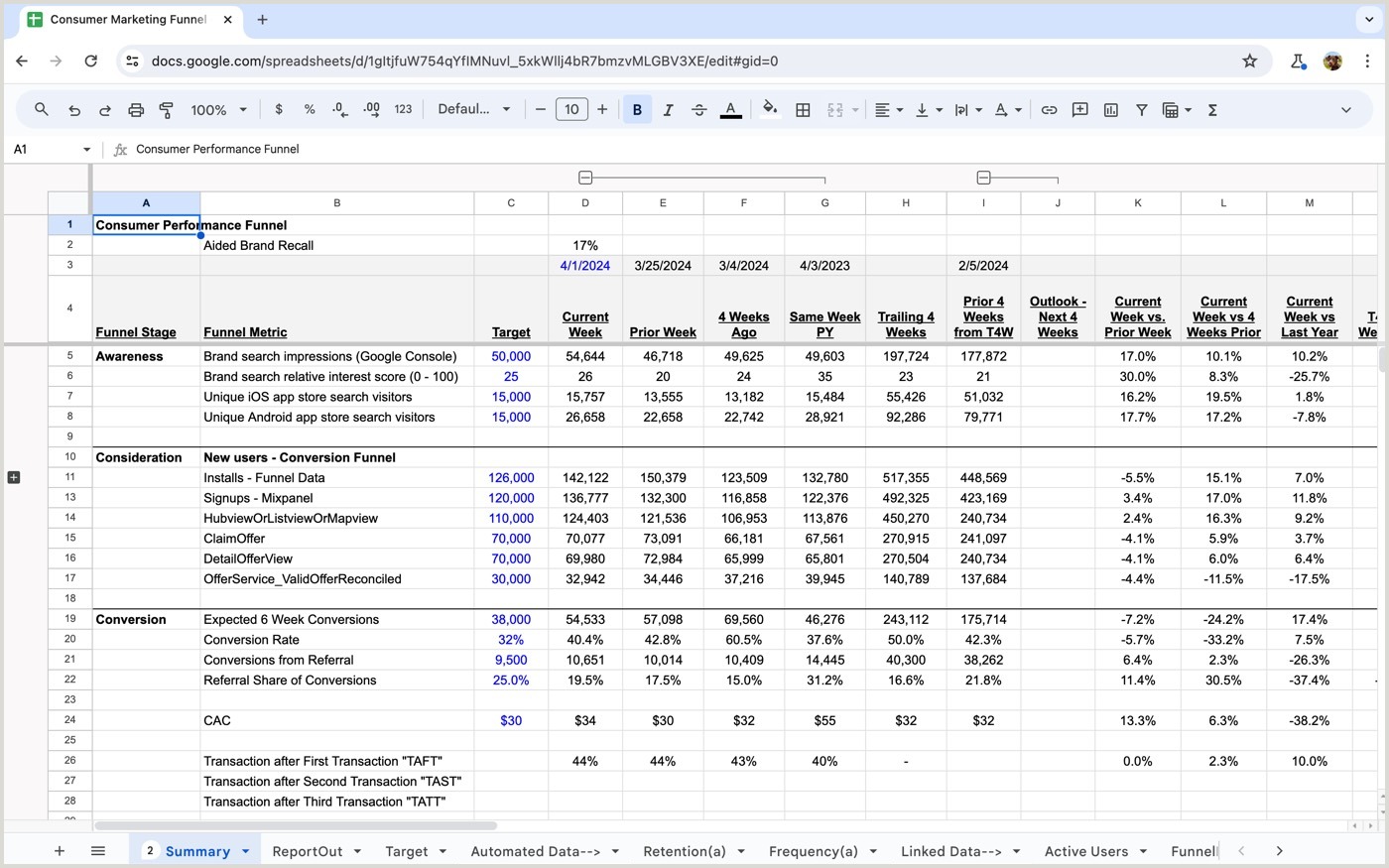Screen dimensions: 1389x868
Task: Open text rotation dropdown
Action: pos(1008,110)
